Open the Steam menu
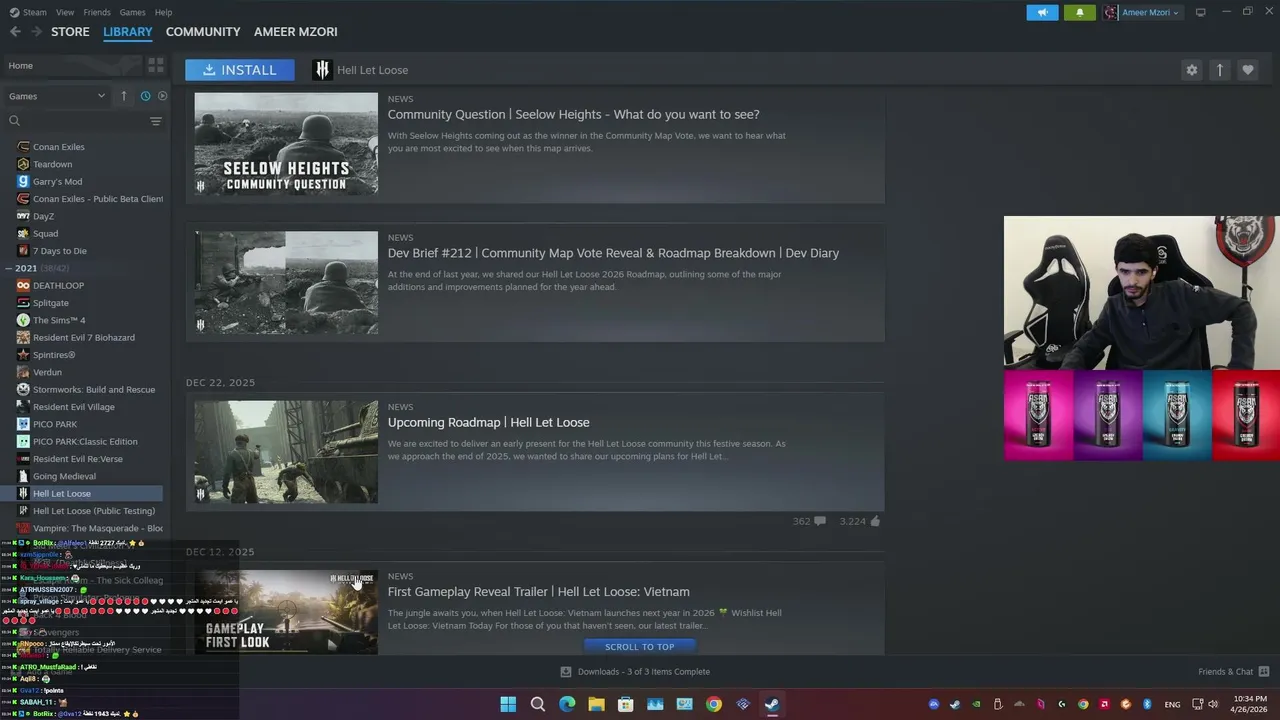The width and height of the screenshot is (1280, 720). pyautogui.click(x=28, y=12)
